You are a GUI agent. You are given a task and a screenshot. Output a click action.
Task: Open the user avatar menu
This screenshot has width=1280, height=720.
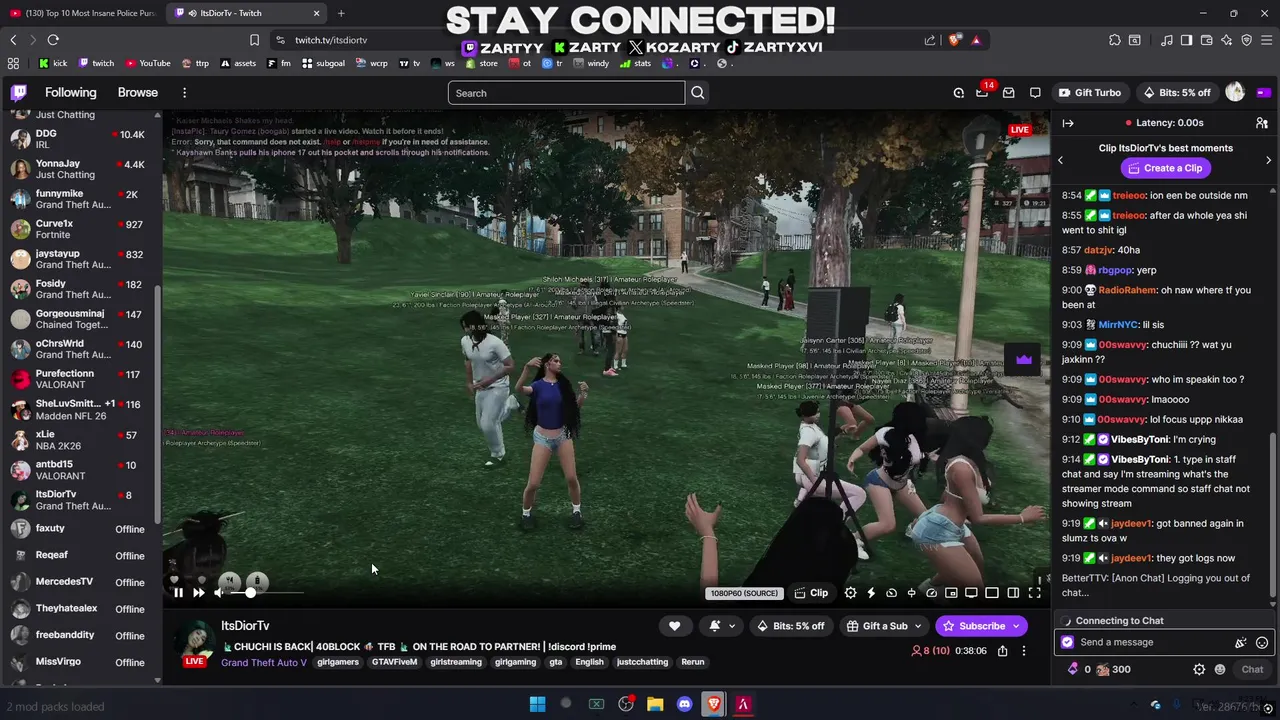click(1235, 92)
